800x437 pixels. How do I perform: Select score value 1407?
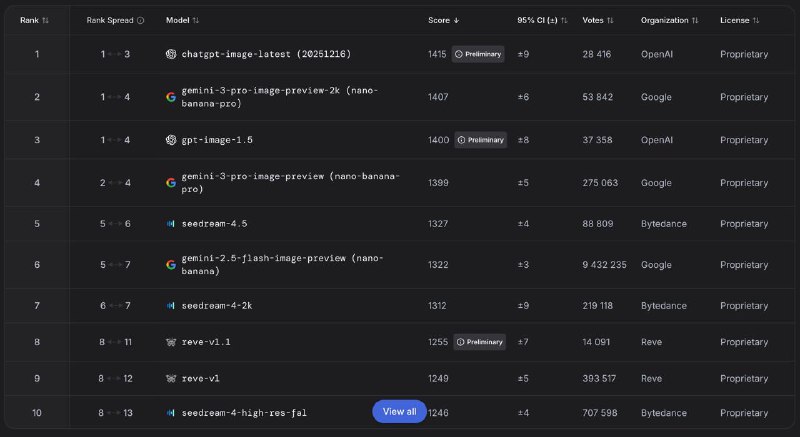click(438, 97)
